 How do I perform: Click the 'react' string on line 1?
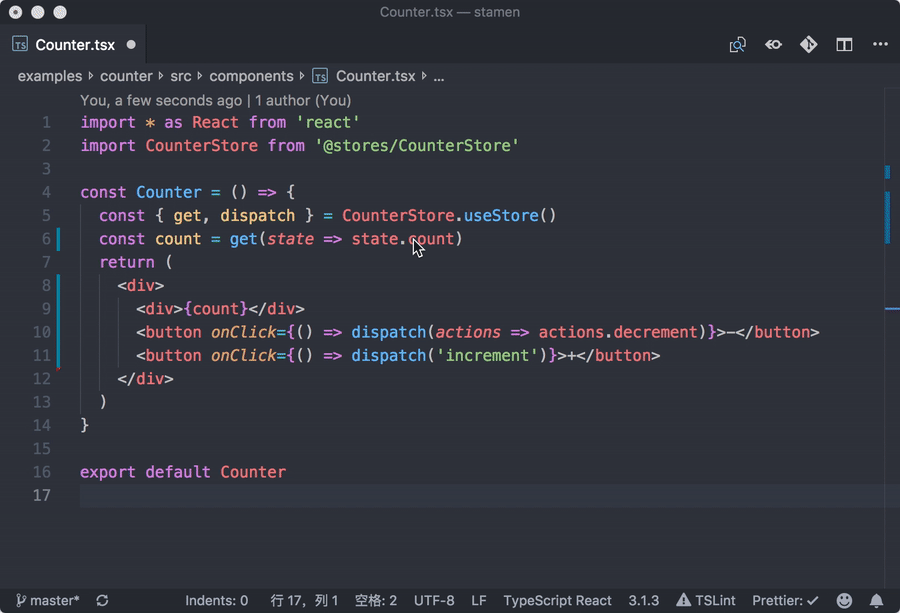click(328, 122)
